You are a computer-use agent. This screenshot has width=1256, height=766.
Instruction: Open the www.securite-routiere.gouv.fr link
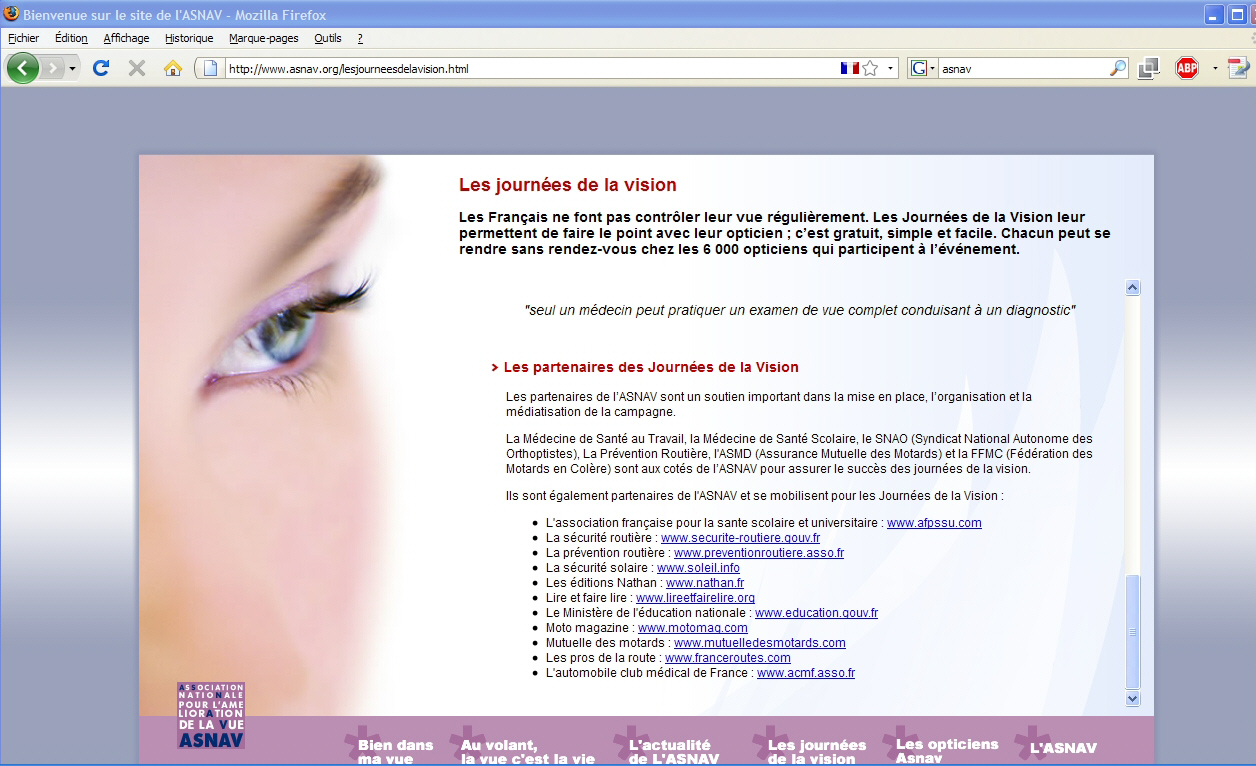pyautogui.click(x=740, y=538)
